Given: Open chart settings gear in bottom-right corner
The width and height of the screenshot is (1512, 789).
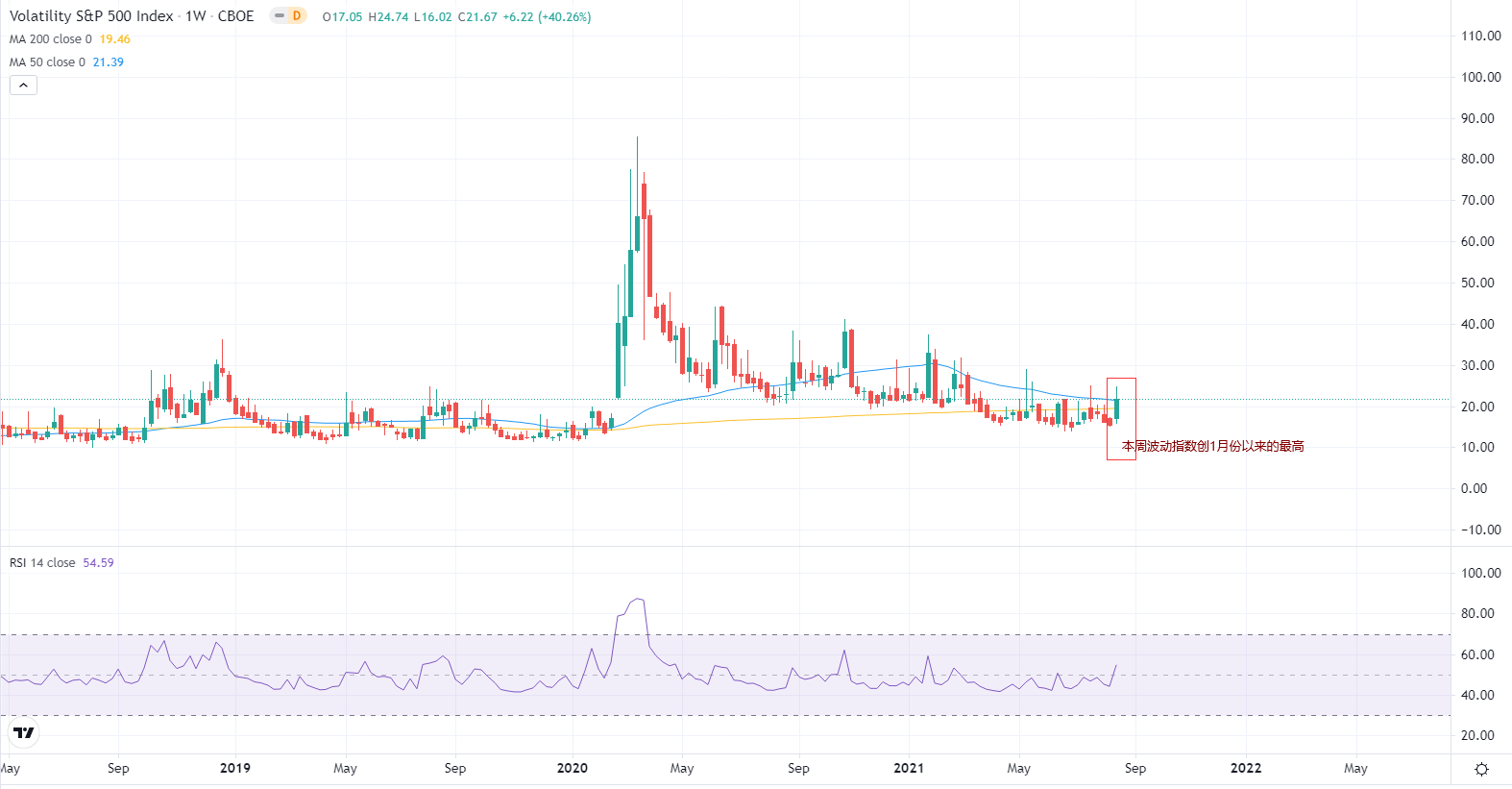Looking at the screenshot, I should (1481, 769).
